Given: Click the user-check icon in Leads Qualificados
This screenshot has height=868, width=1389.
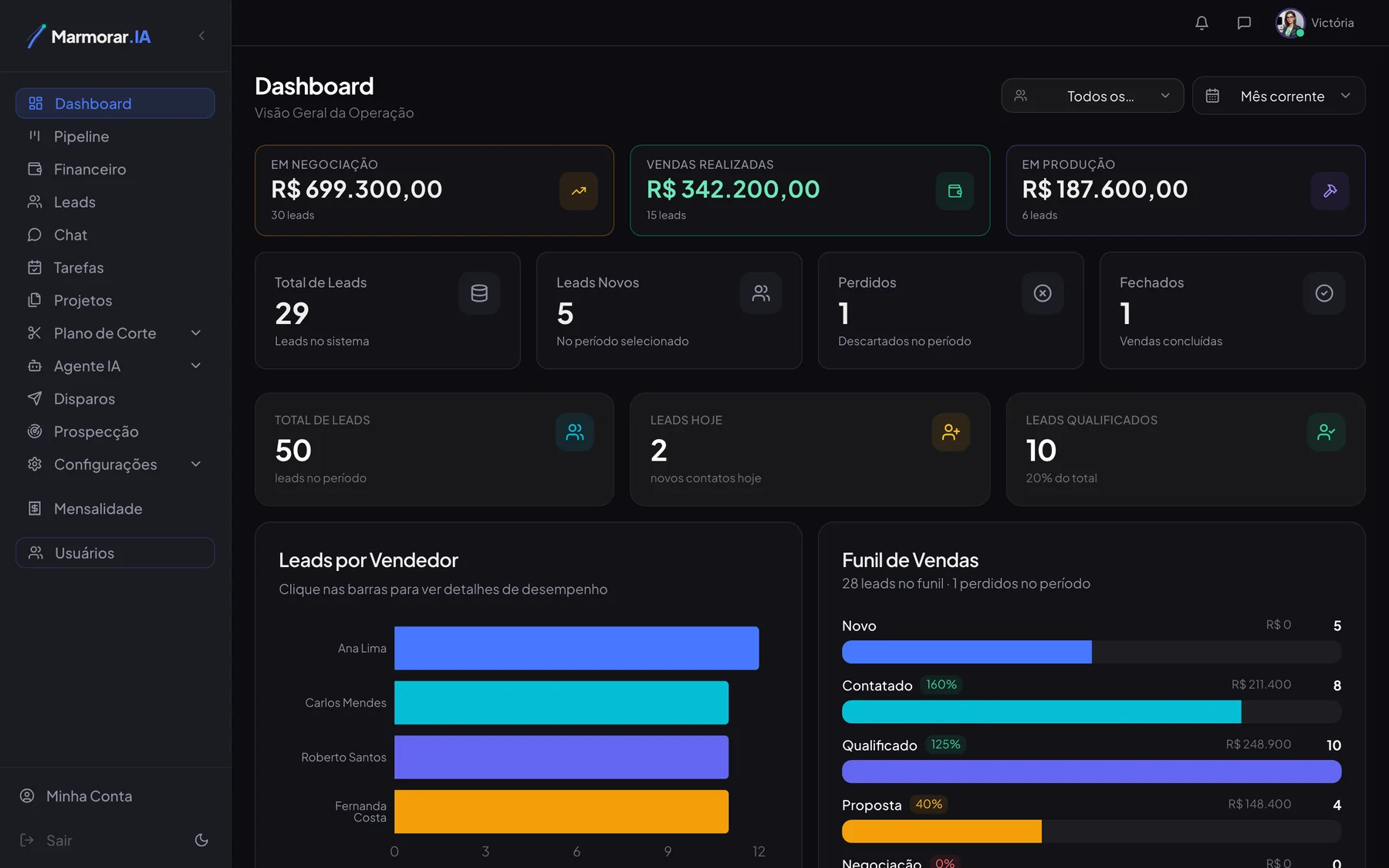Looking at the screenshot, I should 1326,432.
